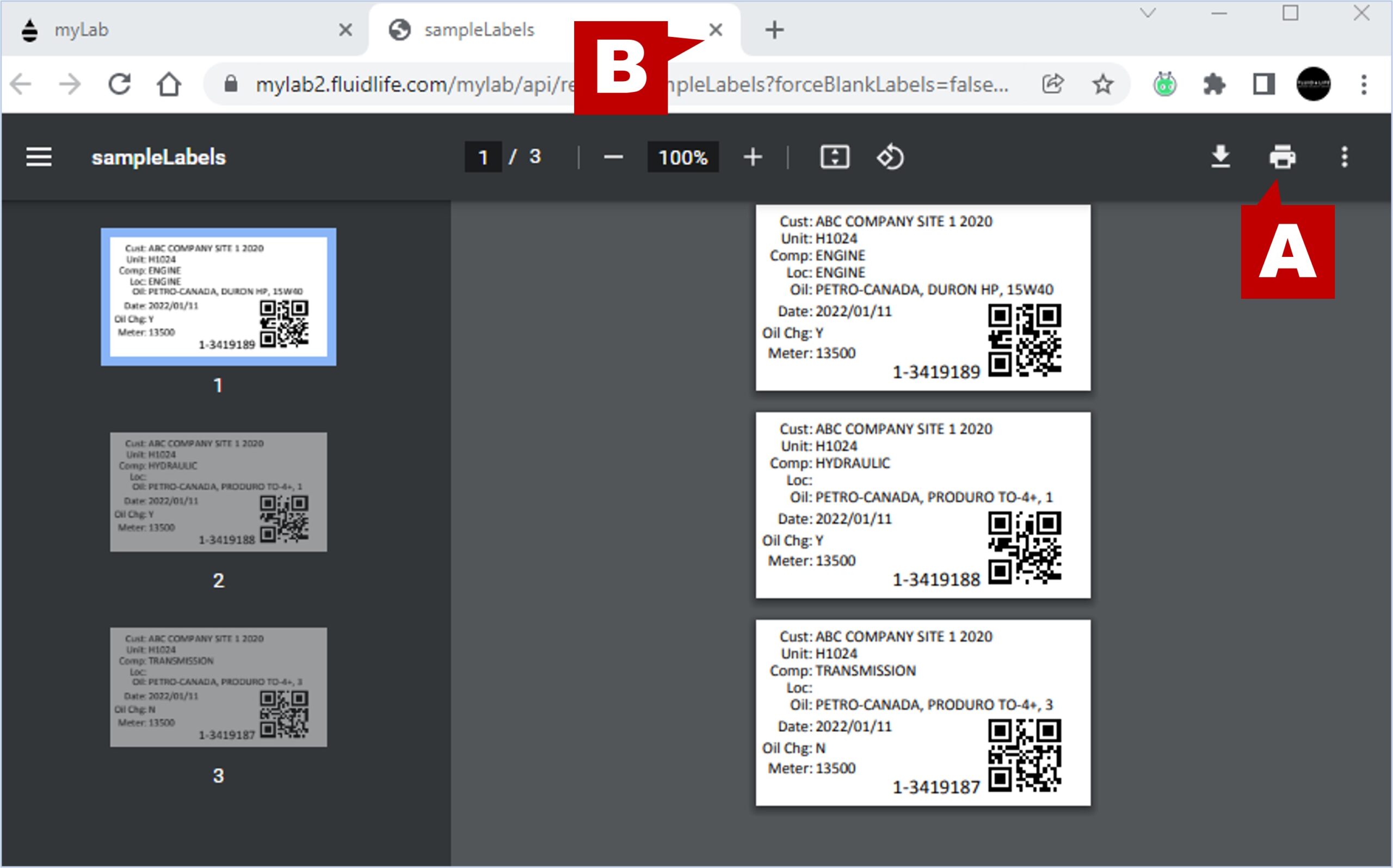Click the print icon in PDF toolbar
Viewport: 1393px width, 868px height.
[1282, 157]
